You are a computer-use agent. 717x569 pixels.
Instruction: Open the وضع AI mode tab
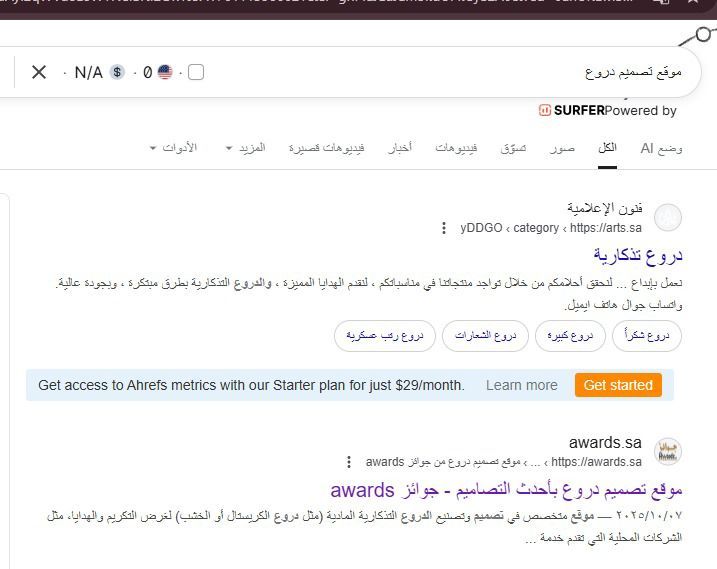pyautogui.click(x=661, y=148)
